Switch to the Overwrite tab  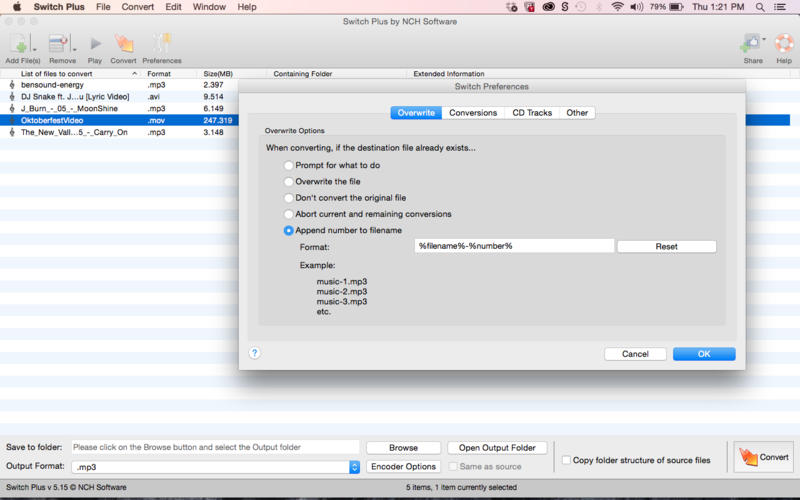[x=416, y=113]
